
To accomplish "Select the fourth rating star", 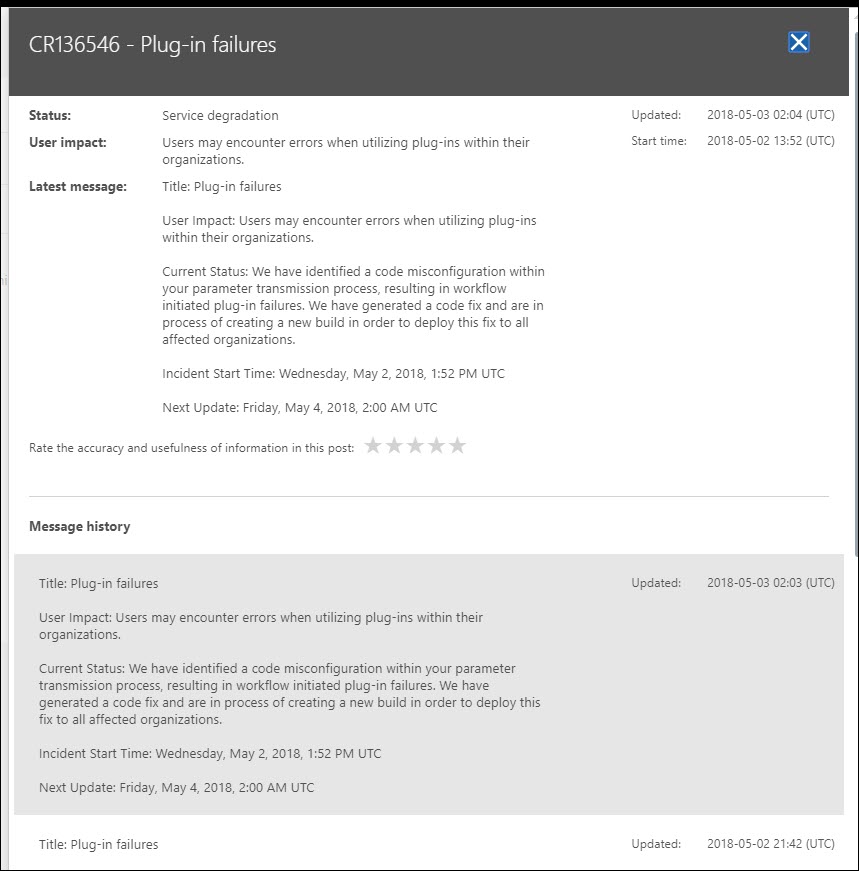I will click(436, 445).
